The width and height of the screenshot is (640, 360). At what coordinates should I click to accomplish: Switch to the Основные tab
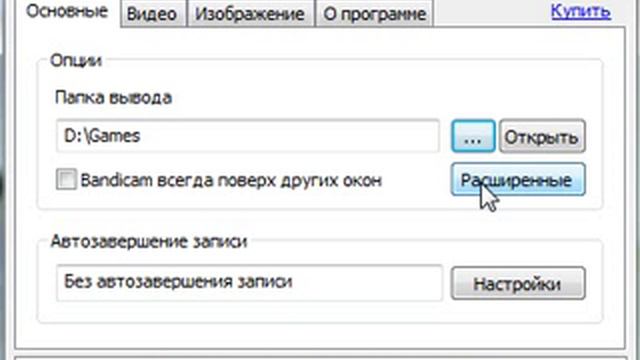67,12
